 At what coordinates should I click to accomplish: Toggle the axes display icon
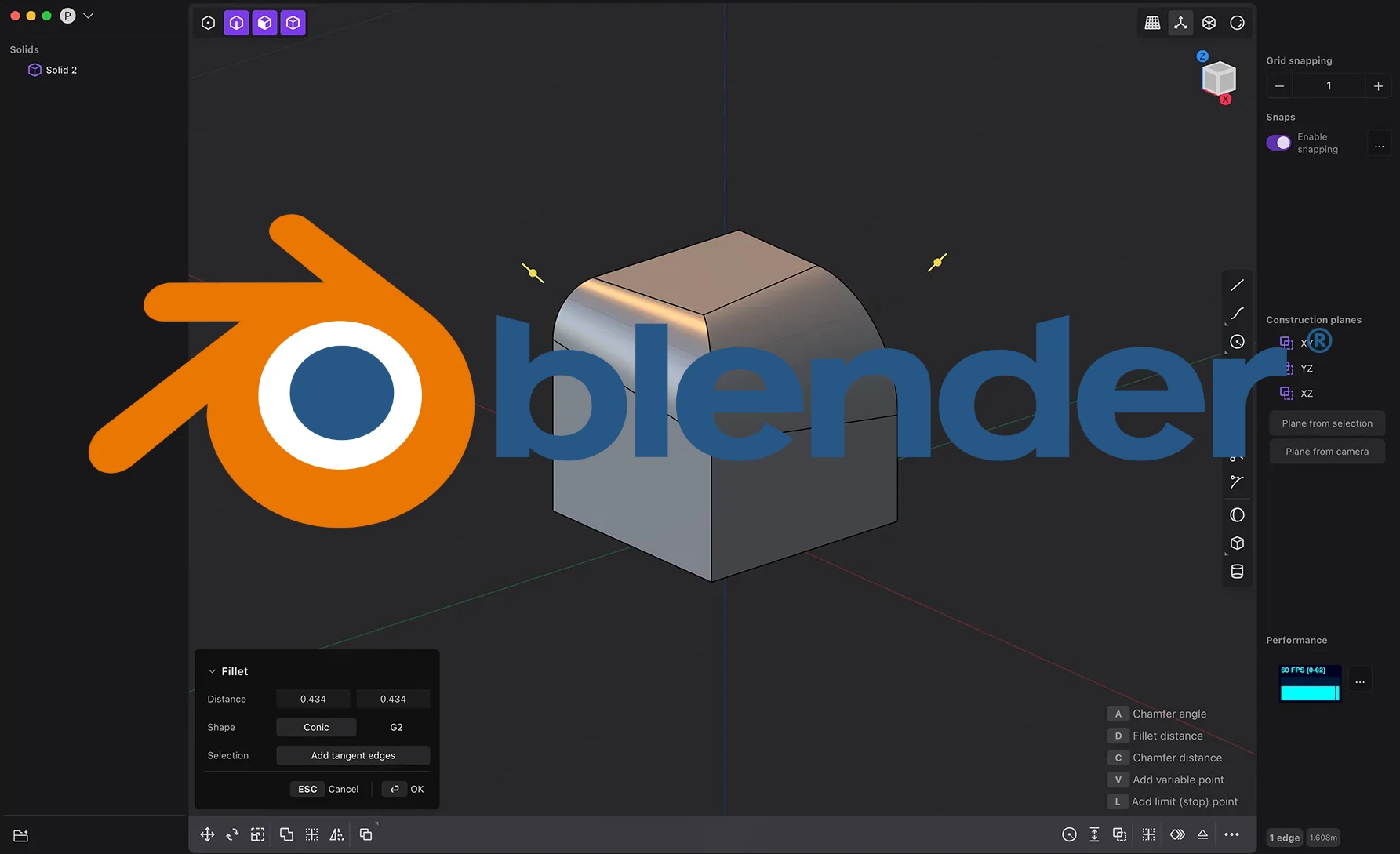coord(1180,23)
